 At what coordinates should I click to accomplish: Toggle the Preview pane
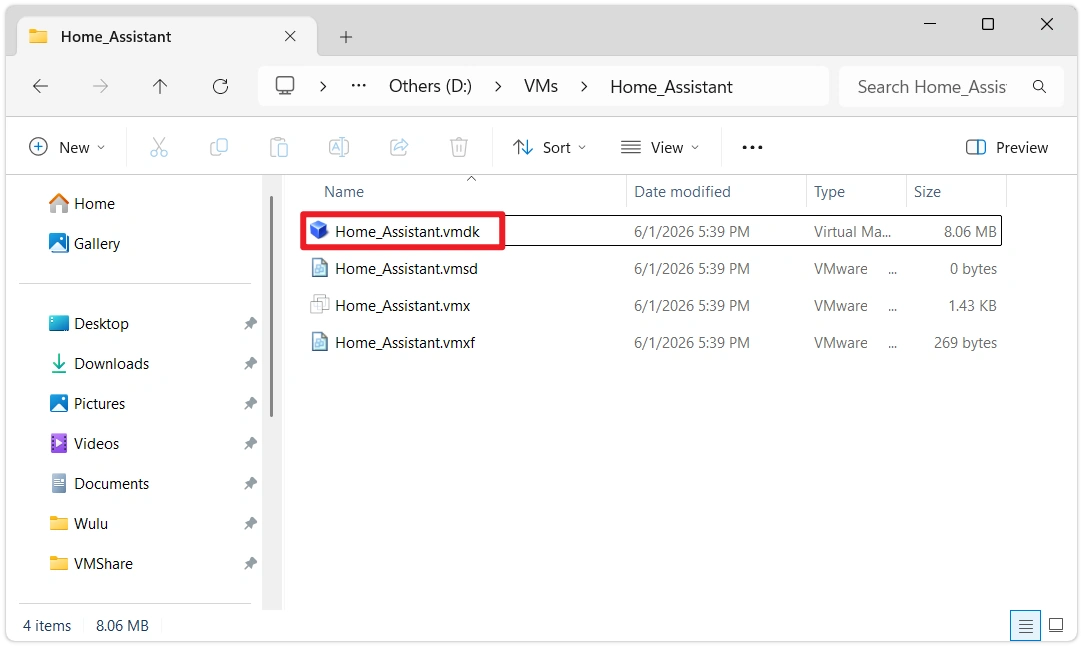(1007, 147)
